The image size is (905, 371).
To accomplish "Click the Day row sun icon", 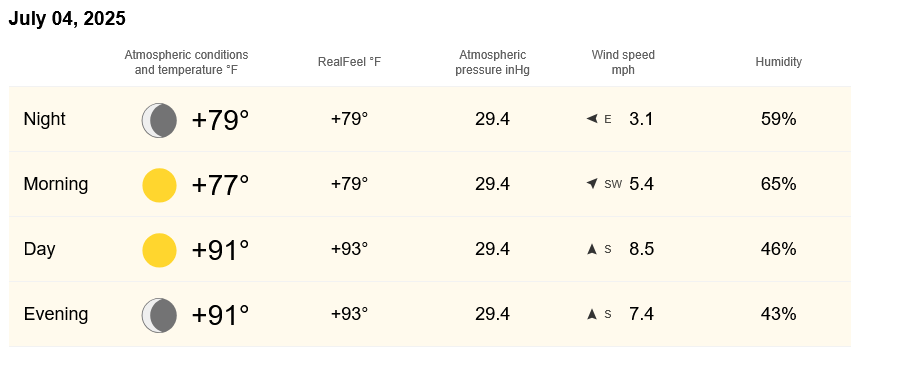I will [159, 250].
